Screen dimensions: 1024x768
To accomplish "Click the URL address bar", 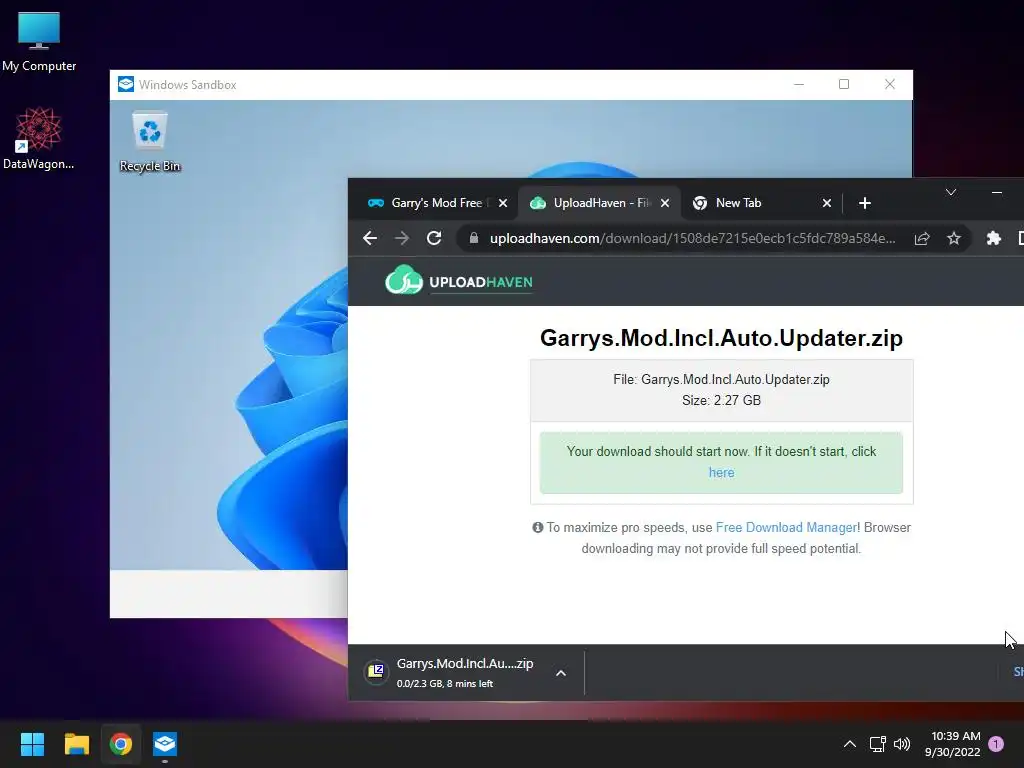I will point(692,238).
